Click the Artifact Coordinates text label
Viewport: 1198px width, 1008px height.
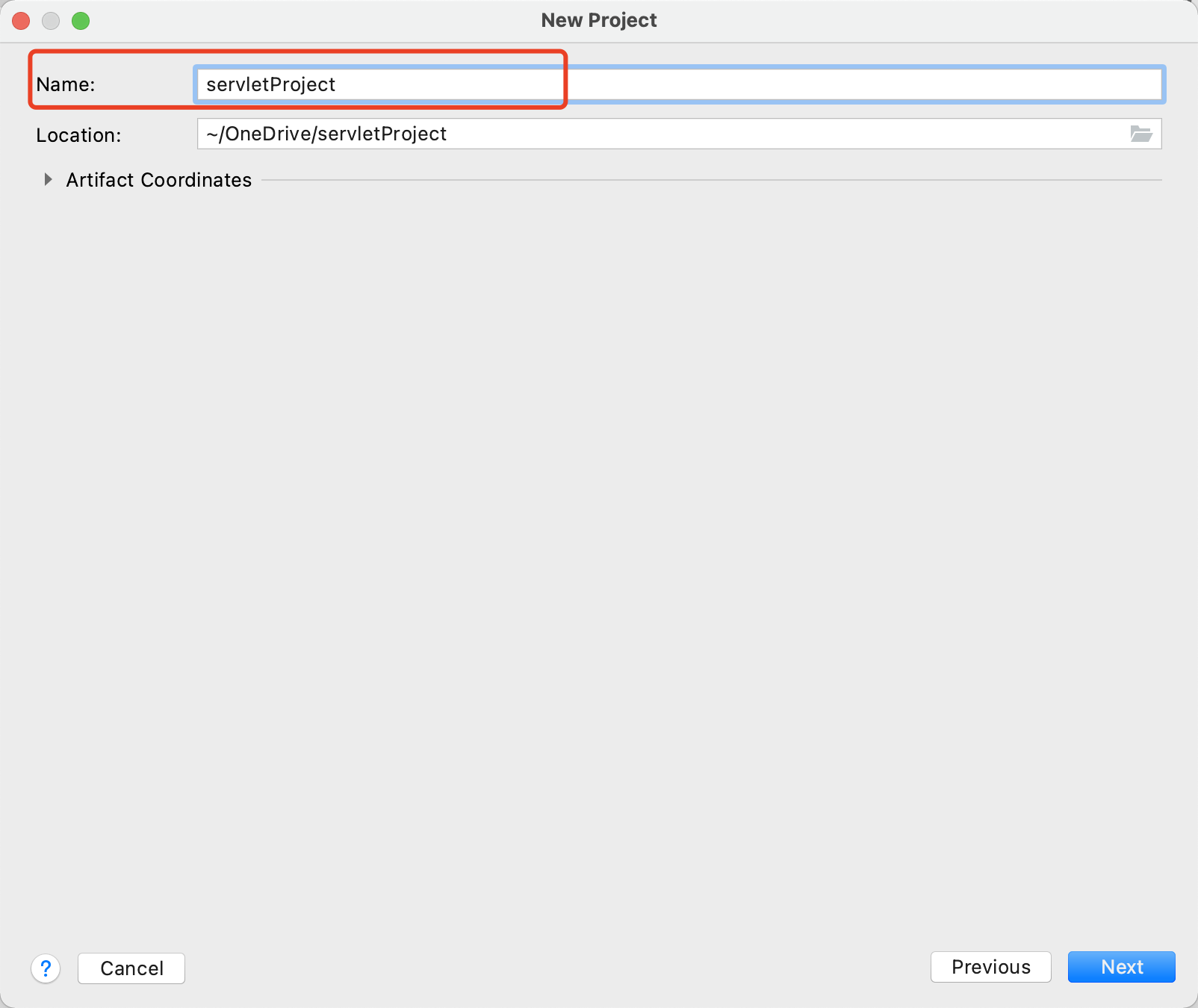[158, 179]
